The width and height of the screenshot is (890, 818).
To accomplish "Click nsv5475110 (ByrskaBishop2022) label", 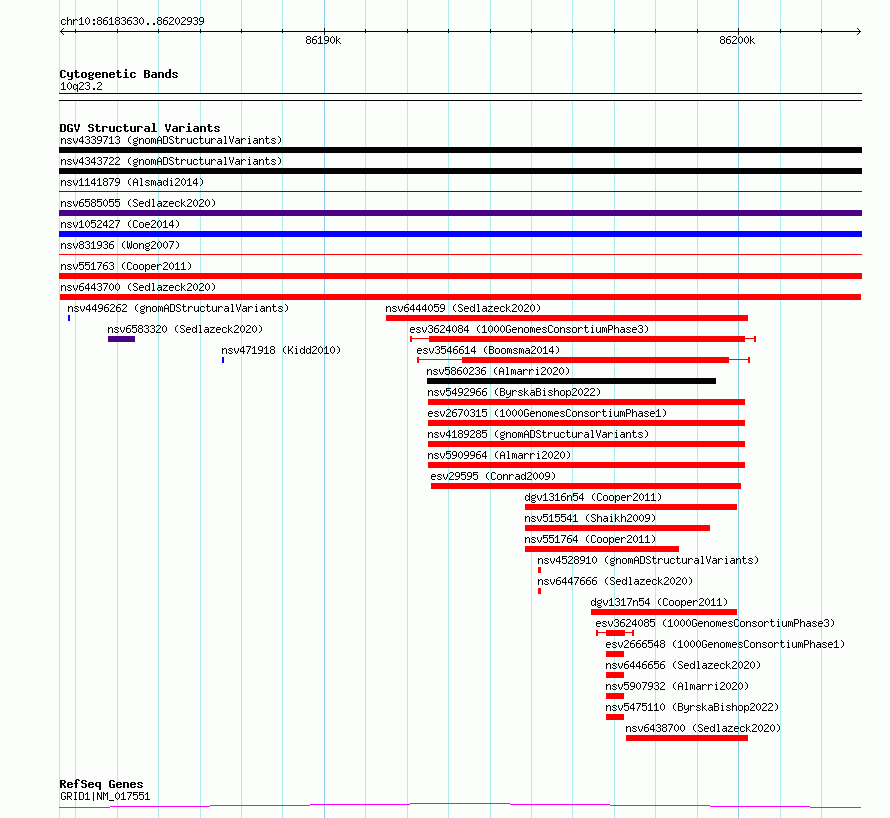I will tap(692, 707).
